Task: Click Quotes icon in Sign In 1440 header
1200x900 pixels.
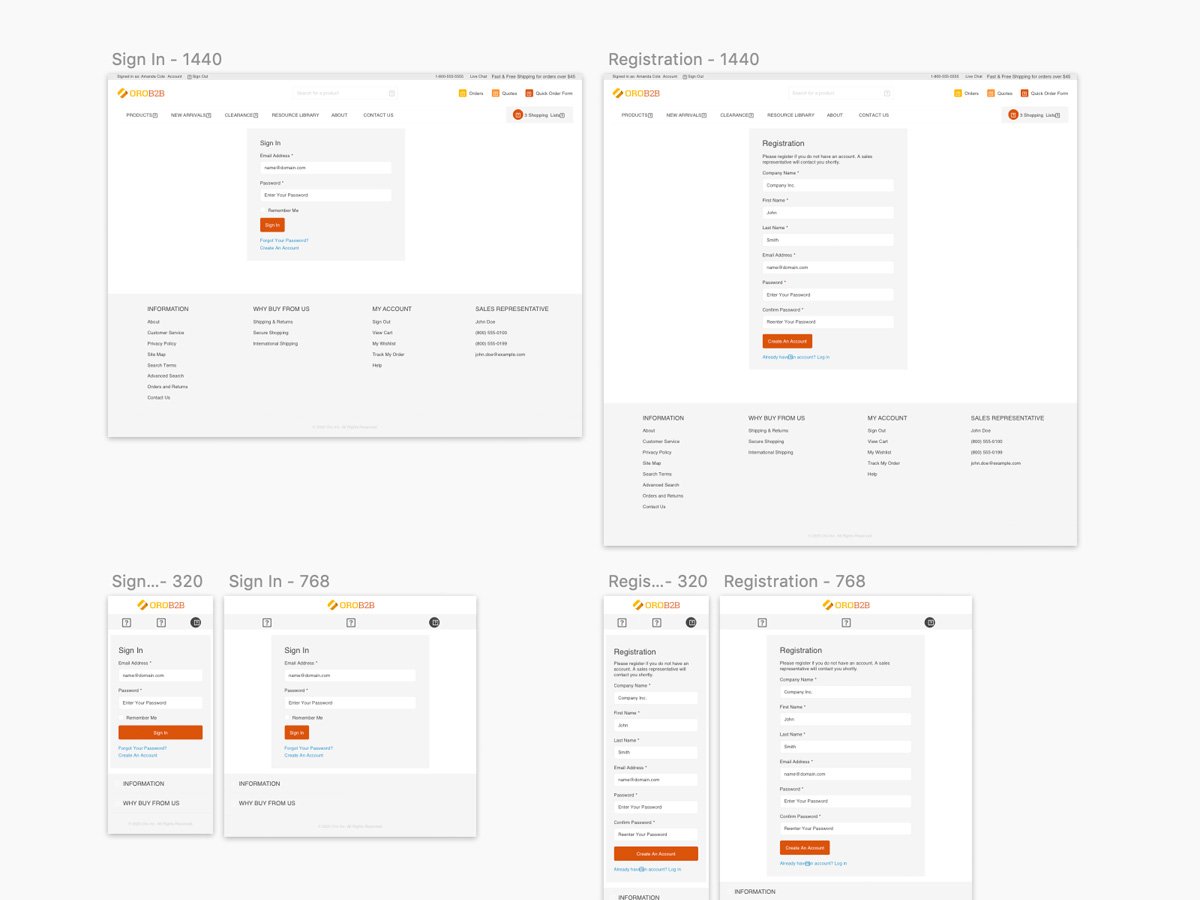Action: [x=496, y=93]
